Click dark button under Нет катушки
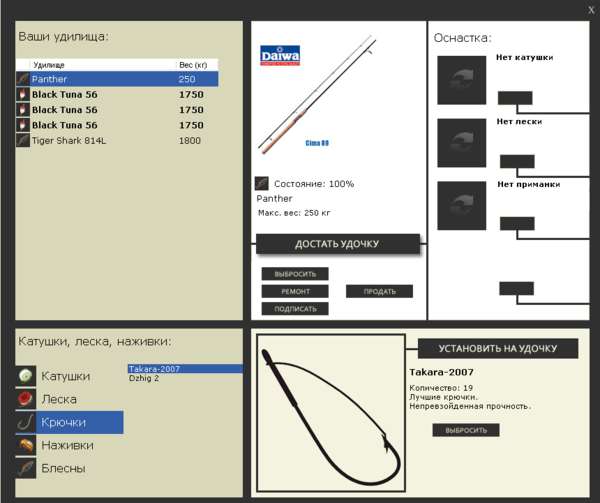This screenshot has width=600, height=503. (x=515, y=98)
